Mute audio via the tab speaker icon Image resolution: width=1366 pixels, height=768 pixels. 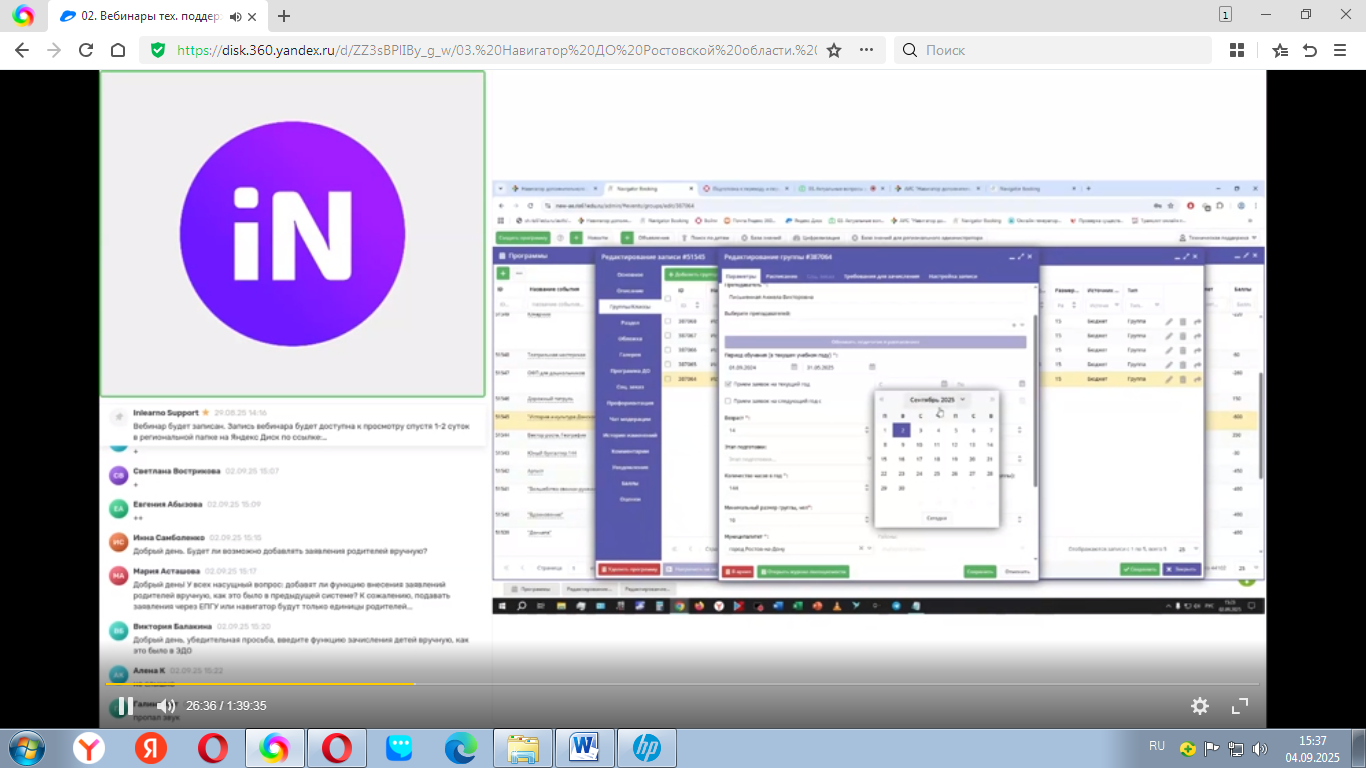pyautogui.click(x=235, y=16)
